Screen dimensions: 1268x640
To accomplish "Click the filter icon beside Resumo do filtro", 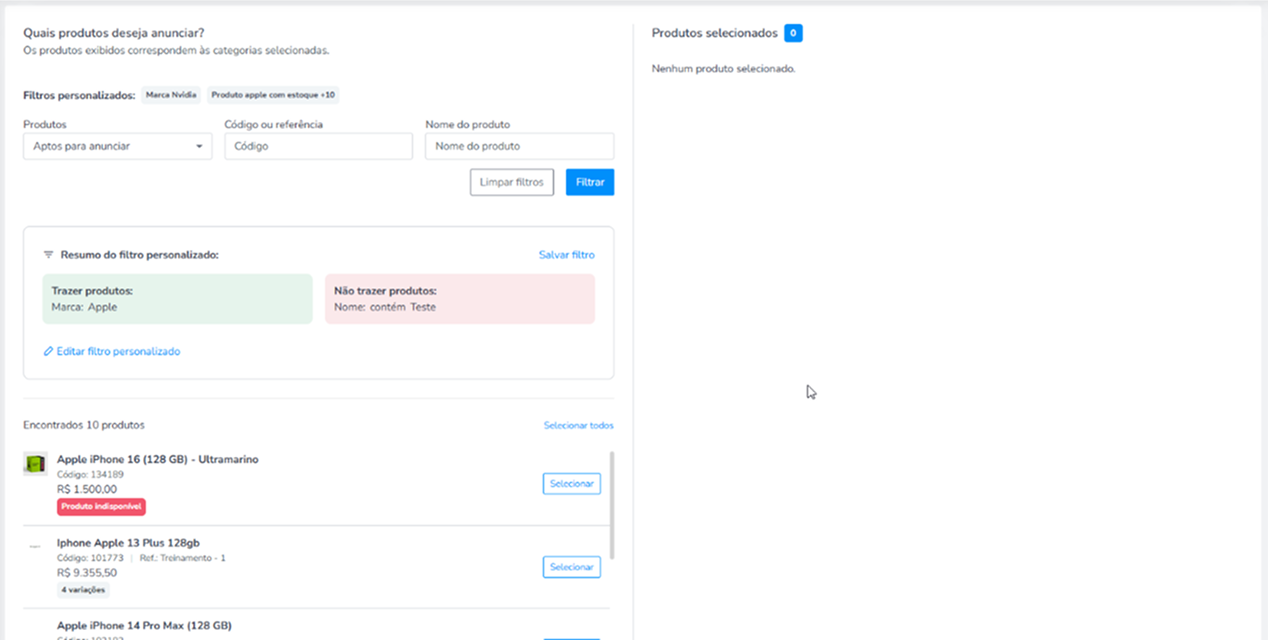I will pyautogui.click(x=48, y=255).
